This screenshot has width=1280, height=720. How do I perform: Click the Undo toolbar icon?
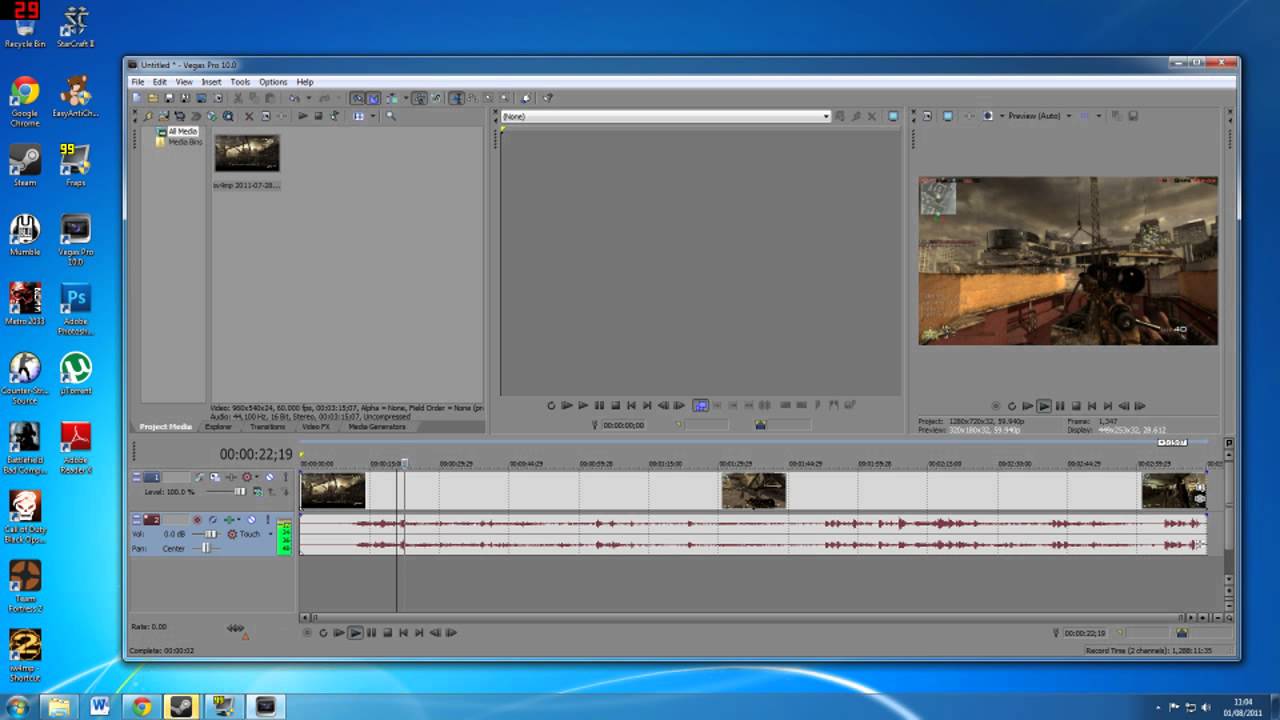coord(294,98)
